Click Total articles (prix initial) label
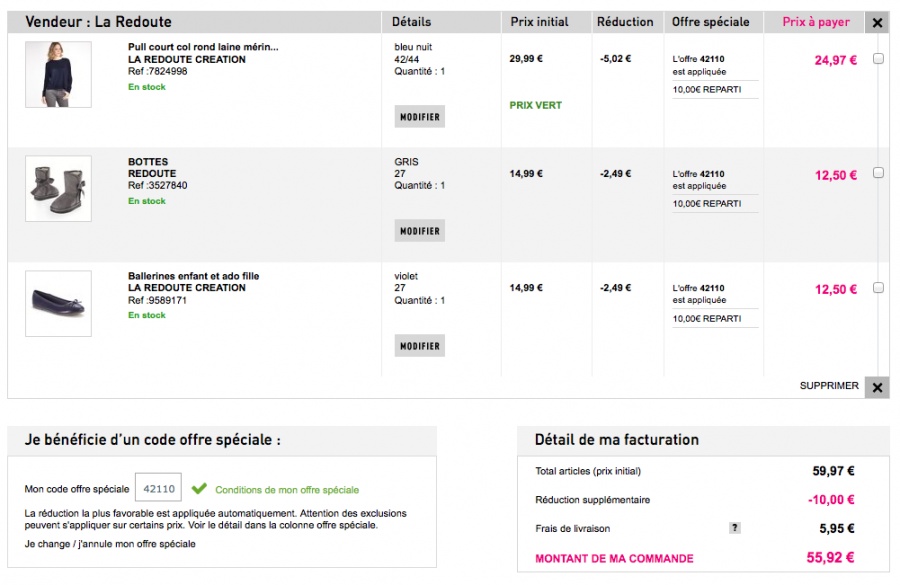 coord(588,471)
